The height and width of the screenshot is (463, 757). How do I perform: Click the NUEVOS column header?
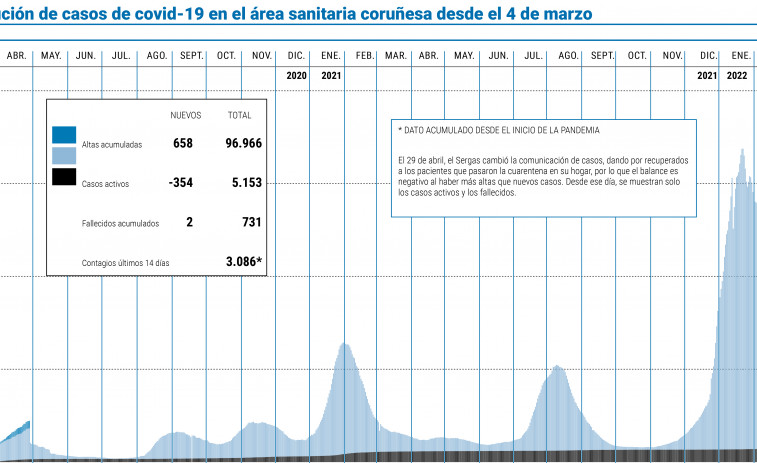click(x=186, y=115)
